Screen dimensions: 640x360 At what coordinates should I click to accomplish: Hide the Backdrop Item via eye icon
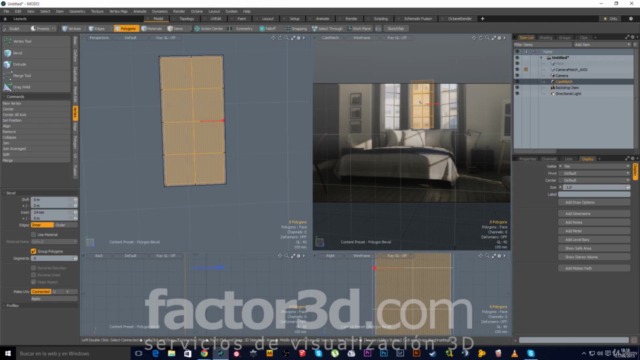[517, 88]
